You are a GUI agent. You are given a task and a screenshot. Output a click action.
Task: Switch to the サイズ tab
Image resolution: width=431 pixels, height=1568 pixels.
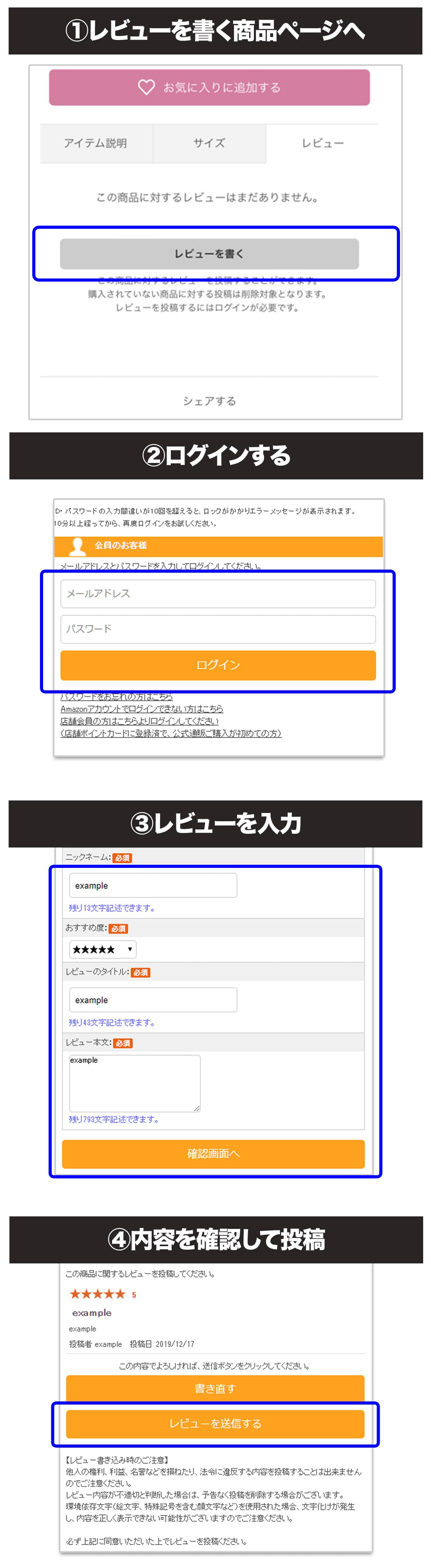coord(209,143)
